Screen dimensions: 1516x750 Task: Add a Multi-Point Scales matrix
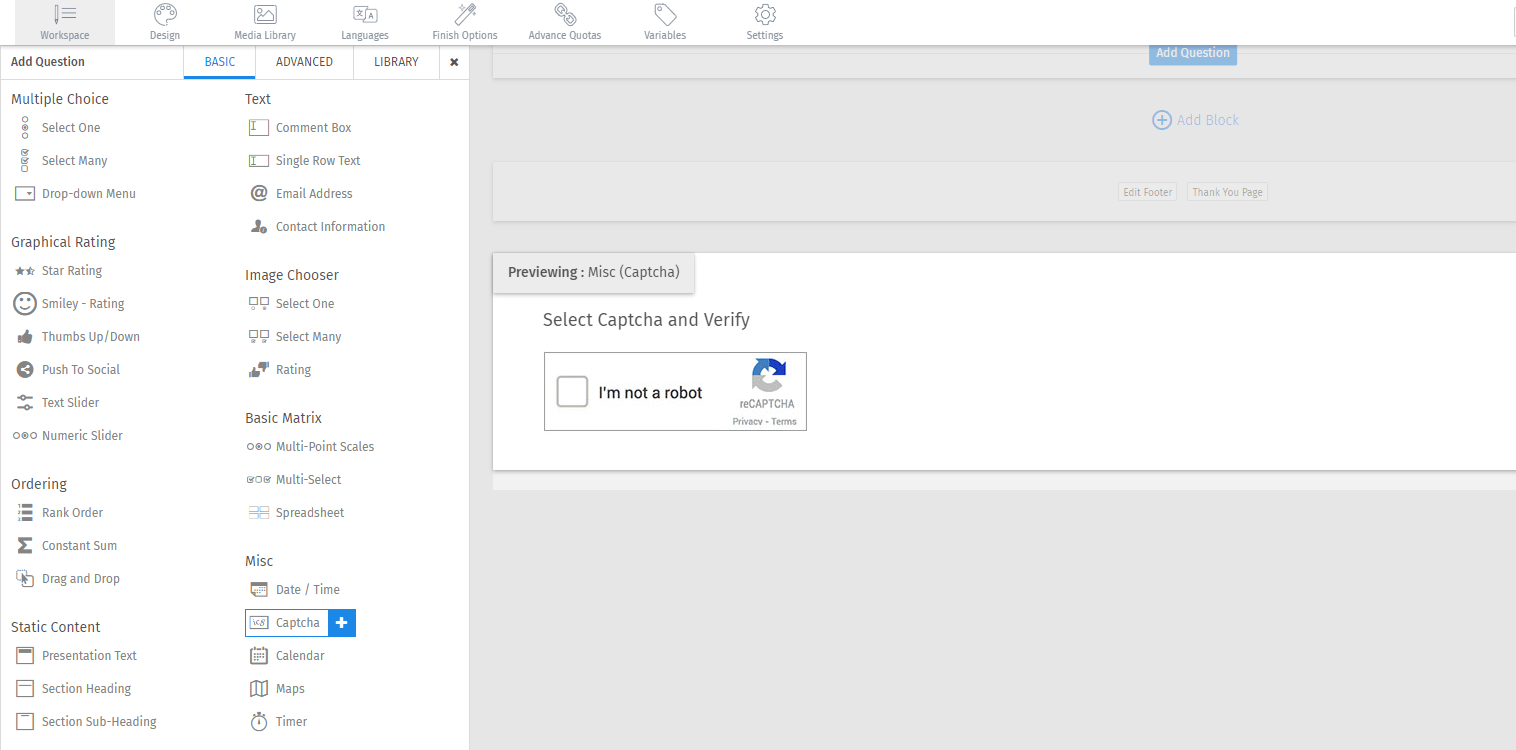pyautogui.click(x=310, y=447)
